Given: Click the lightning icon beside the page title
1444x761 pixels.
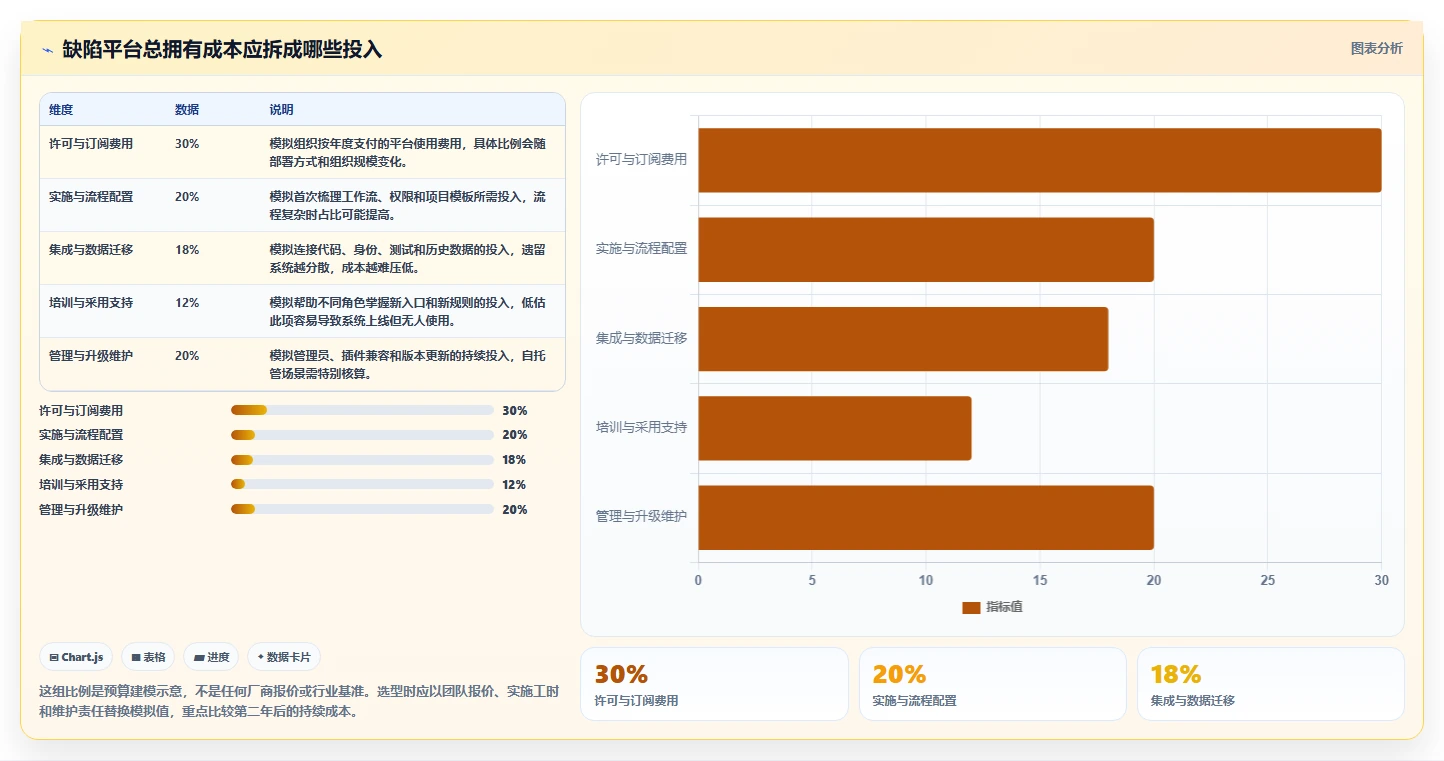Looking at the screenshot, I should (x=47, y=50).
